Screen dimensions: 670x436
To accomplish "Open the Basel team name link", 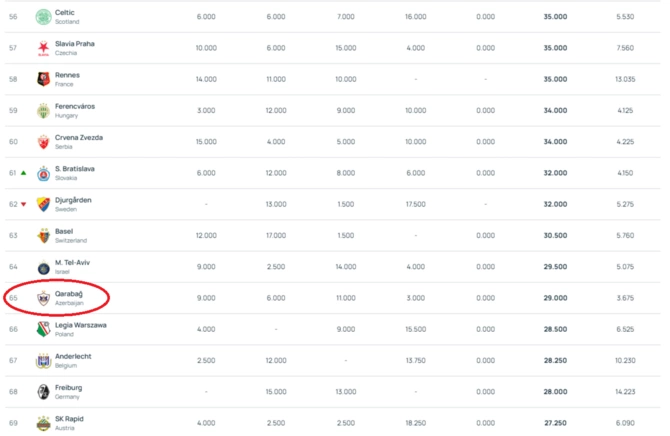I will click(64, 231).
